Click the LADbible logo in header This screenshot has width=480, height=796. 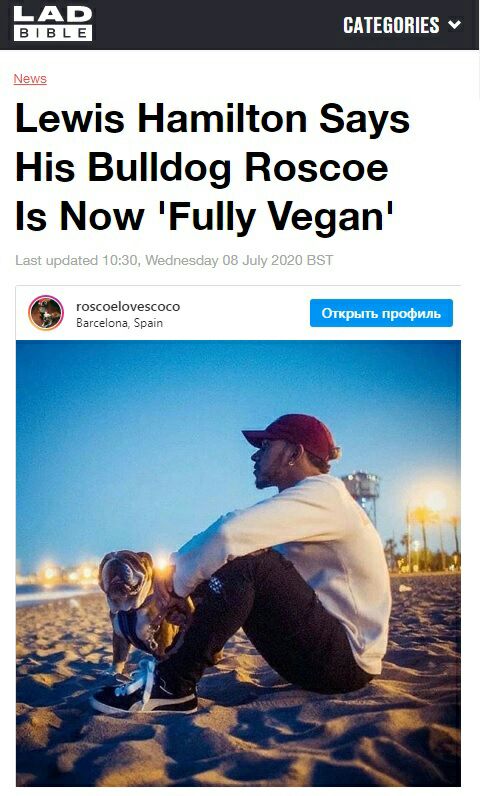pyautogui.click(x=53, y=23)
